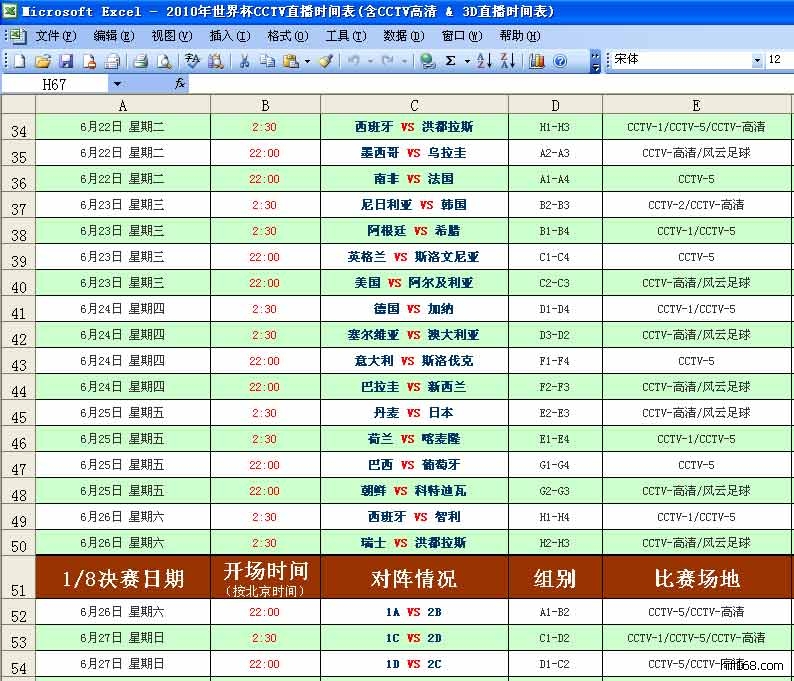Sort ascending with the A-Z icon
Viewport: 794px width, 681px height.
click(484, 61)
